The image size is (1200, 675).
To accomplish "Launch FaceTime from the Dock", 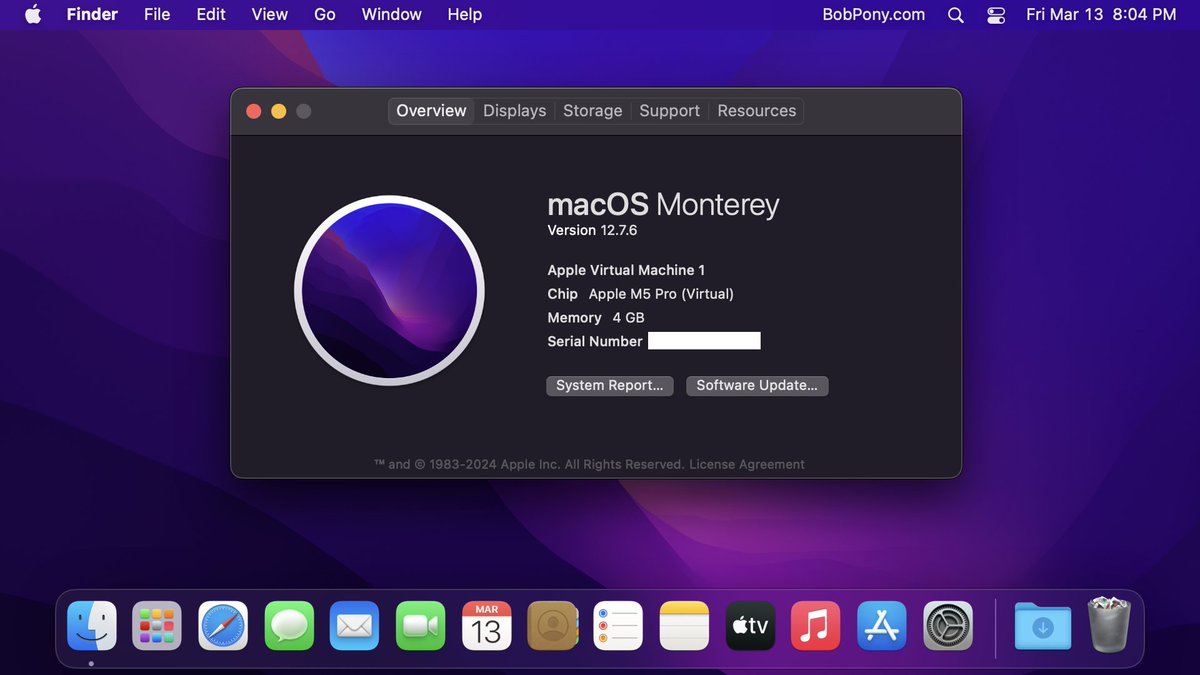I will pyautogui.click(x=421, y=626).
